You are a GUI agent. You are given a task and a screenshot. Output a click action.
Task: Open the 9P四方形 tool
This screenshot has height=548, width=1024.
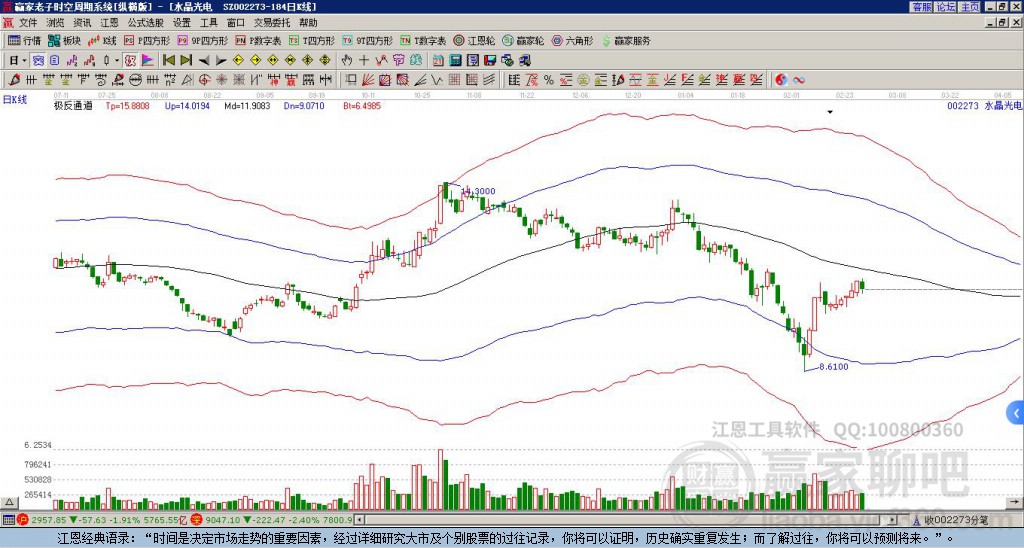(x=202, y=40)
